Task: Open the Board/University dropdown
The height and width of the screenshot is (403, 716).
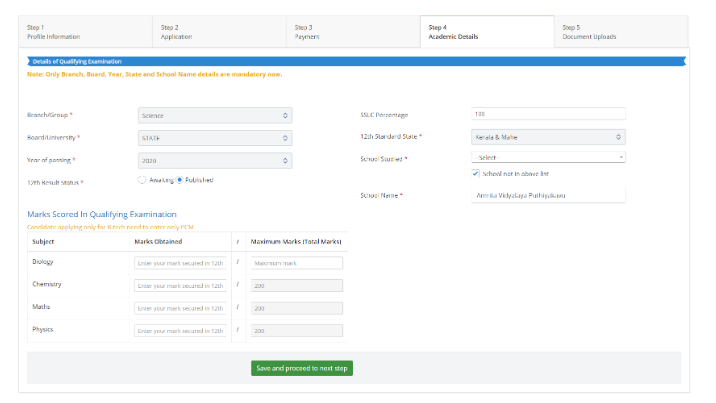Action: coord(214,138)
